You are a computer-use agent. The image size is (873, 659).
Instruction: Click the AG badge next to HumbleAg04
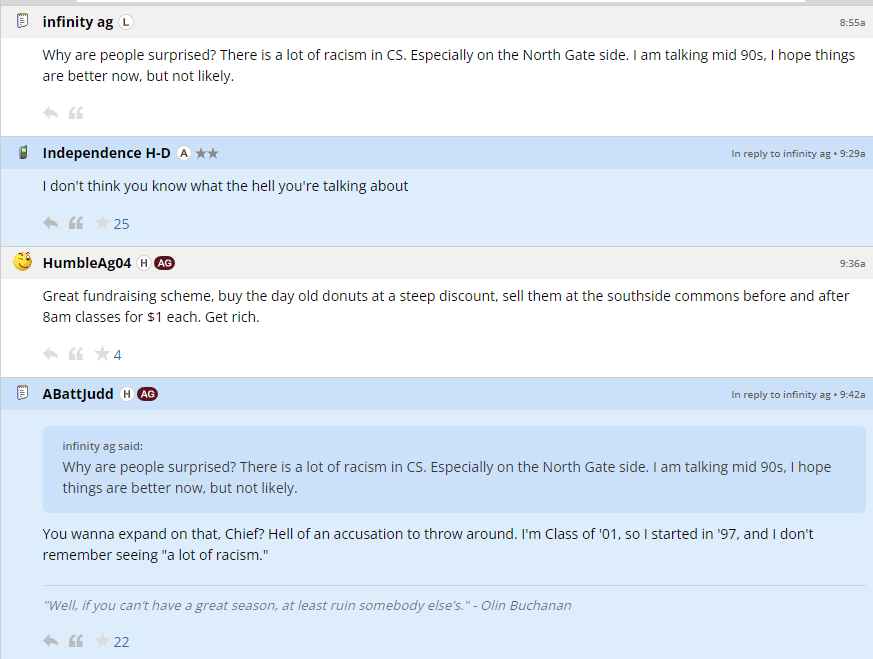(x=165, y=263)
